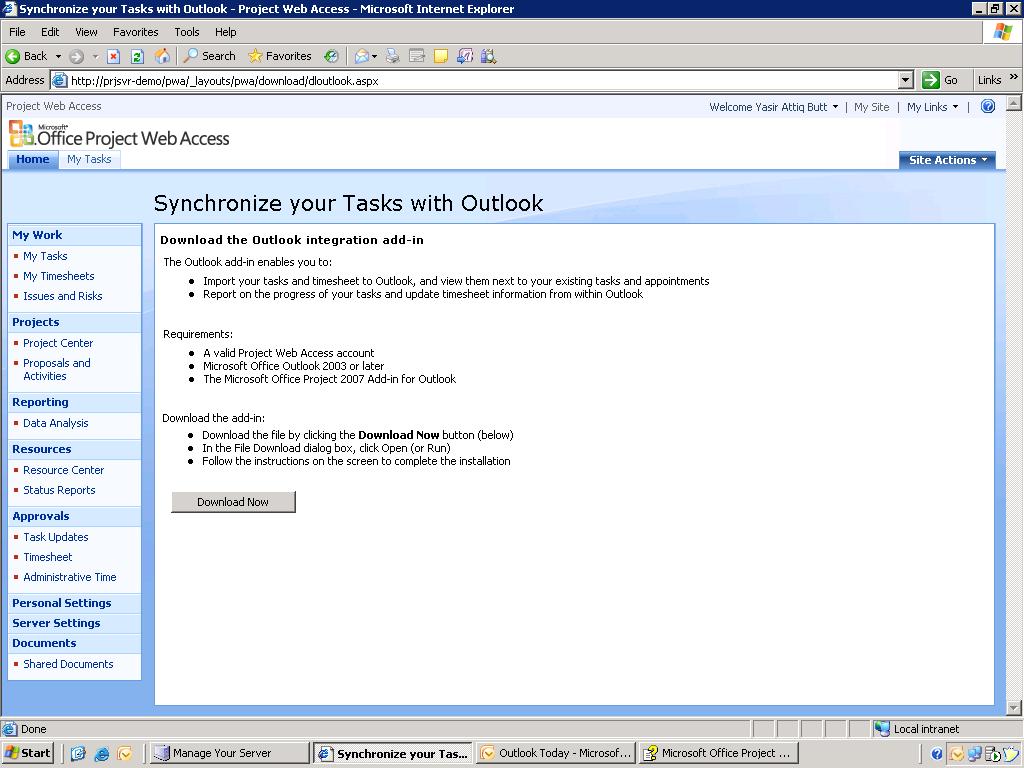Switch to the My Tasks tab

pyautogui.click(x=89, y=159)
